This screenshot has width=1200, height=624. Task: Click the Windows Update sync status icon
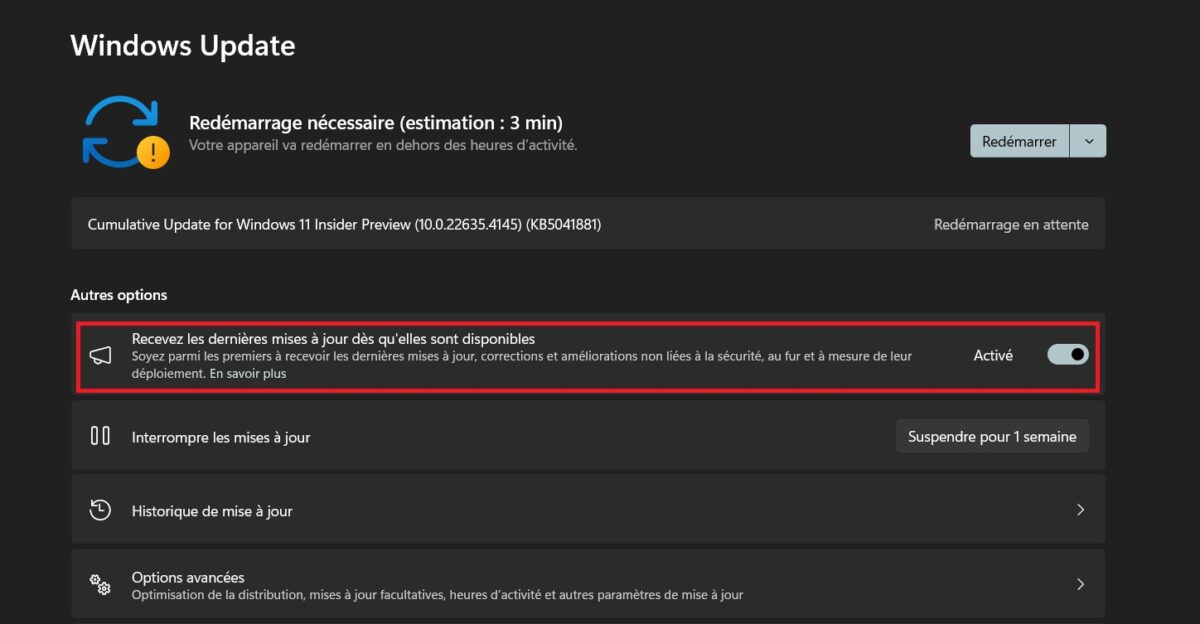(125, 132)
